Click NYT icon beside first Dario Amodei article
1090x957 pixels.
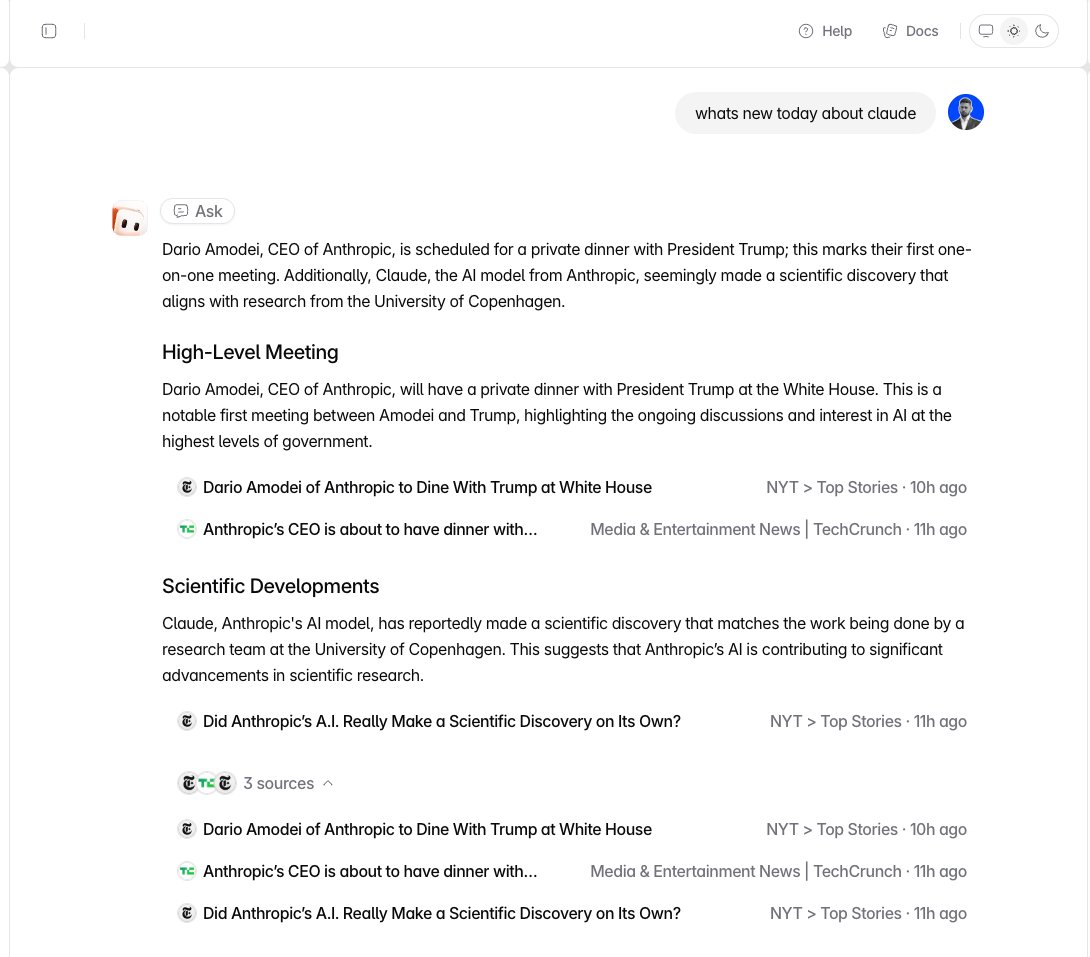186,487
